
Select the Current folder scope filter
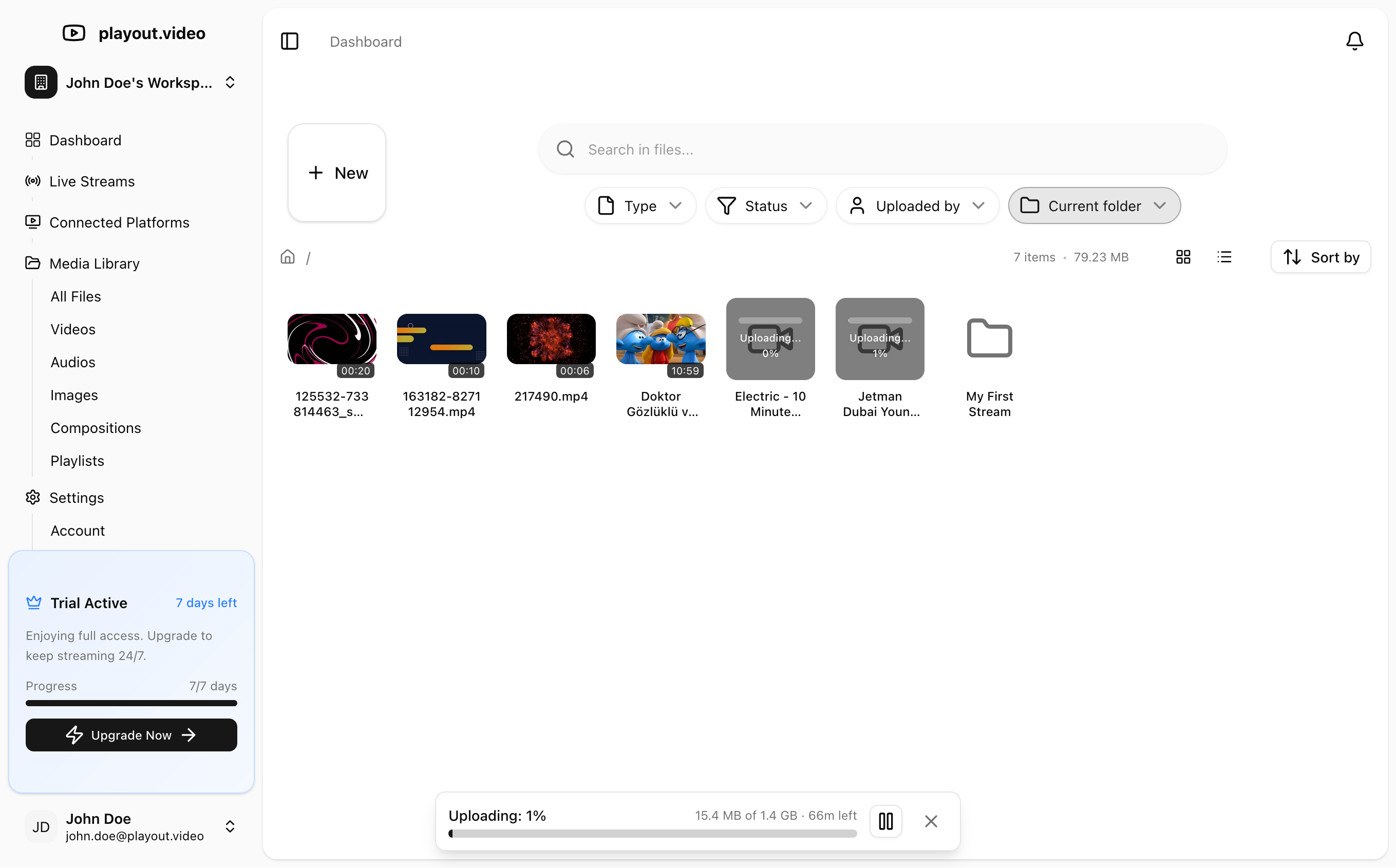pyautogui.click(x=1093, y=205)
